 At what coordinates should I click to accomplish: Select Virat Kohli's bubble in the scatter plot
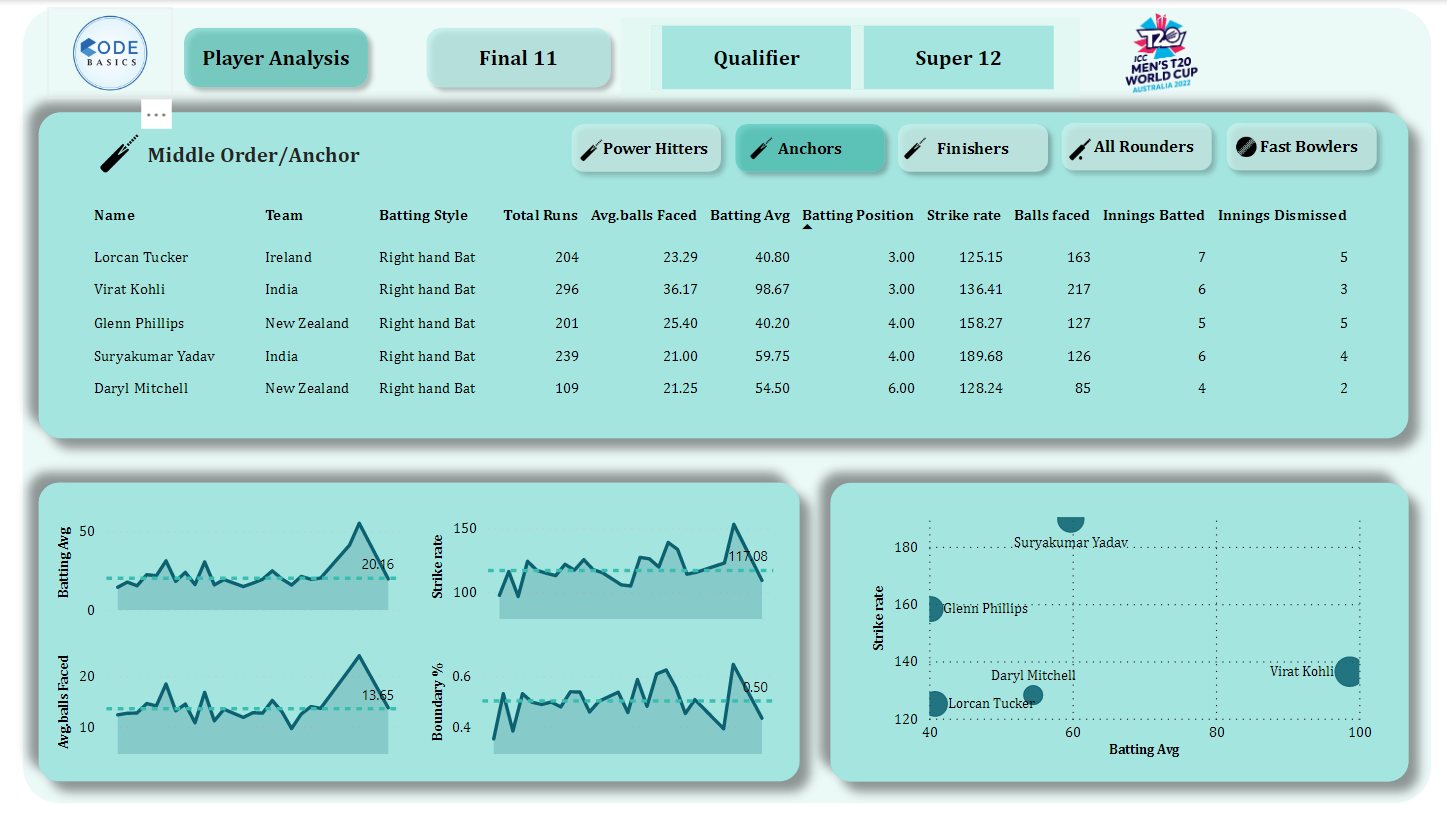[1347, 672]
